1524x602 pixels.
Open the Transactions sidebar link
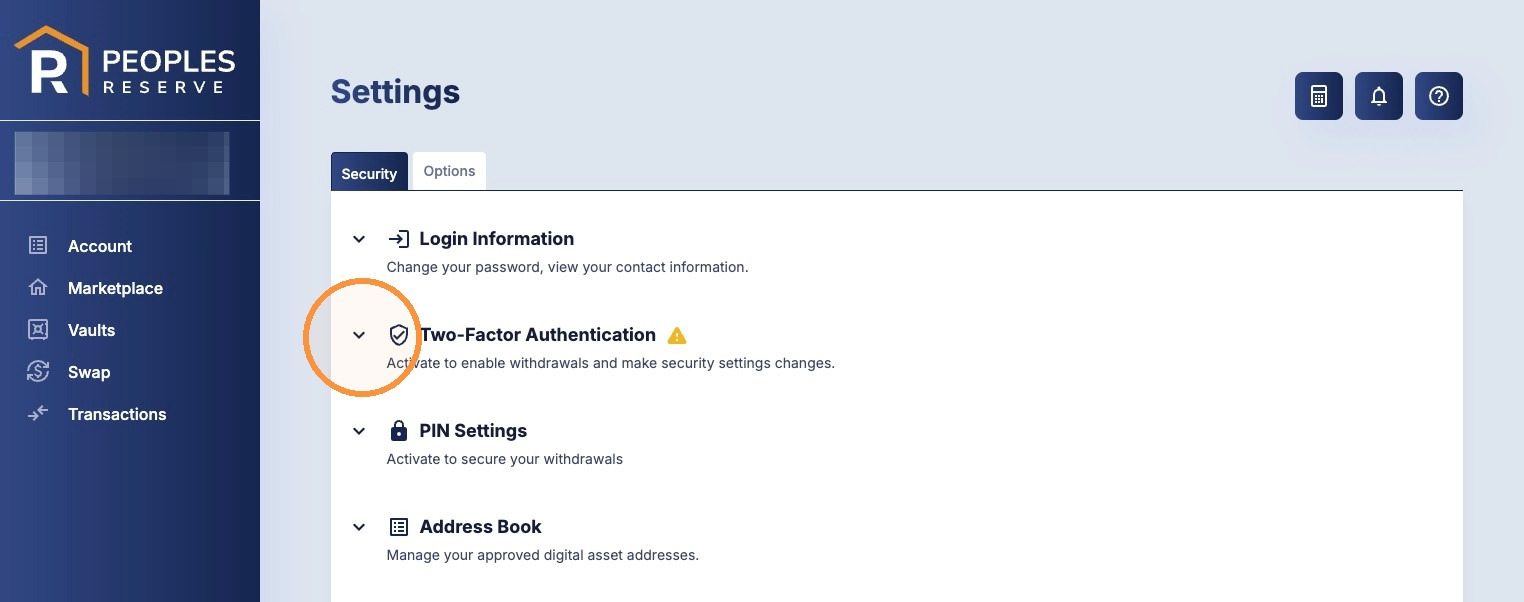[x=117, y=414]
